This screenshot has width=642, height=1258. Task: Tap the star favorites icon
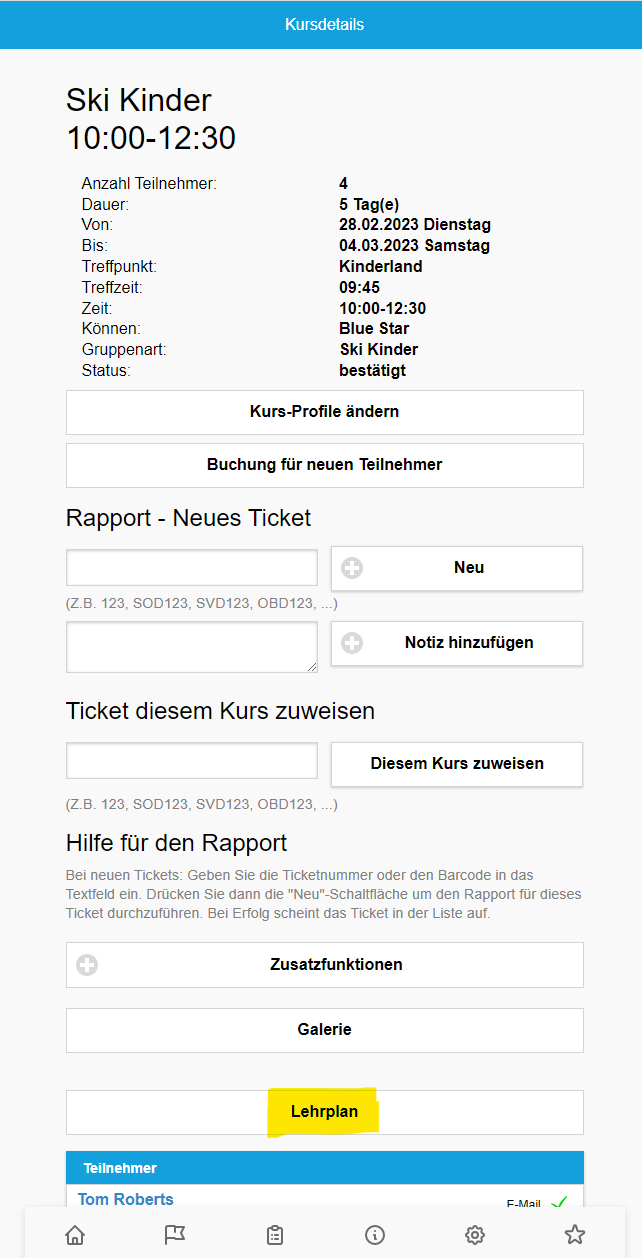click(574, 1235)
